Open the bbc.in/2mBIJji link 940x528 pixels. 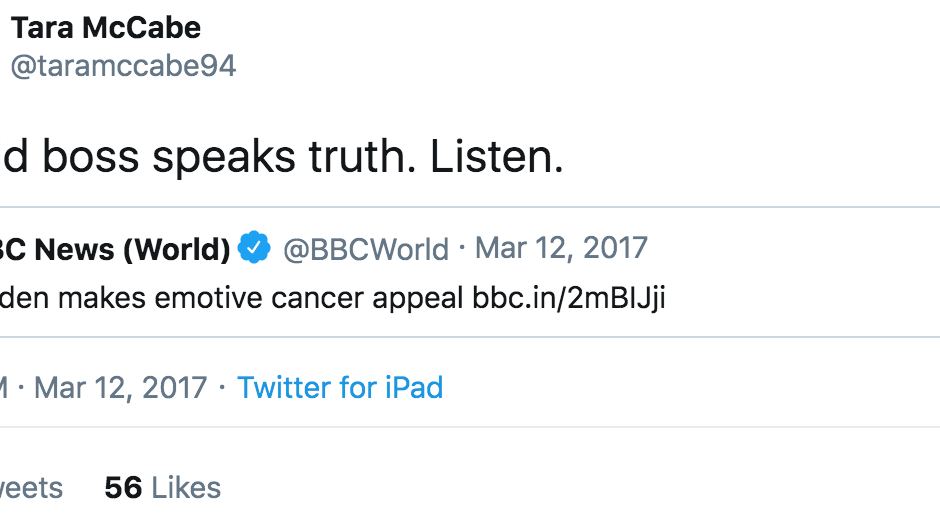point(568,298)
